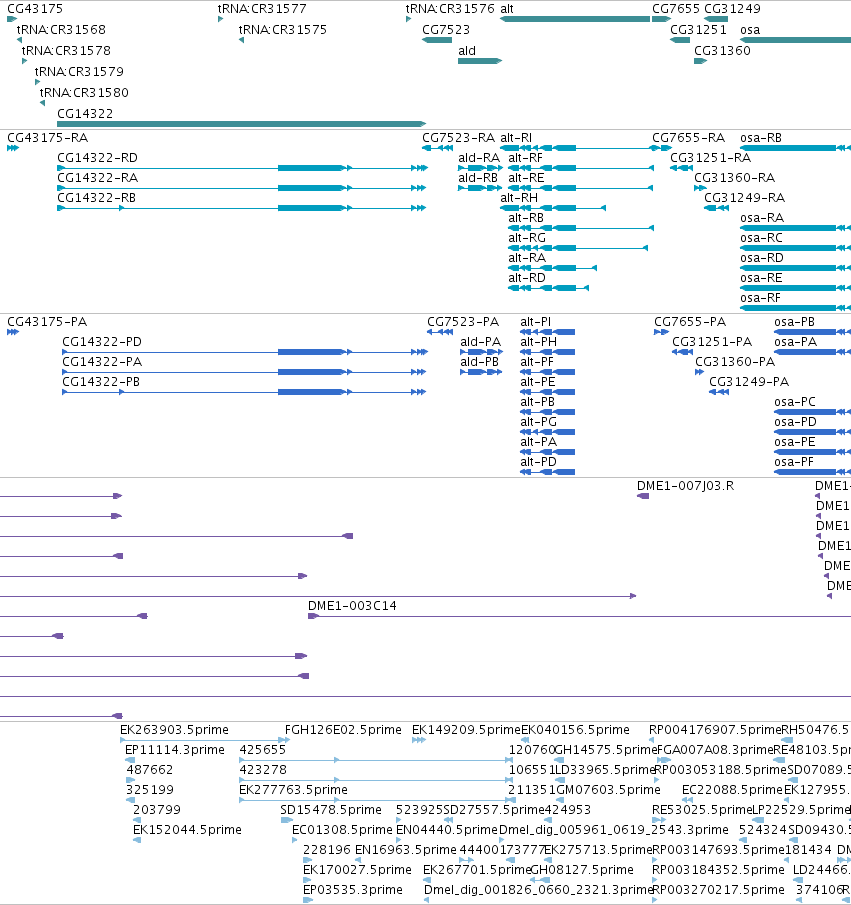The width and height of the screenshot is (851, 905).
Task: Click the DME1-007J03.R feature label
Action: tap(685, 486)
